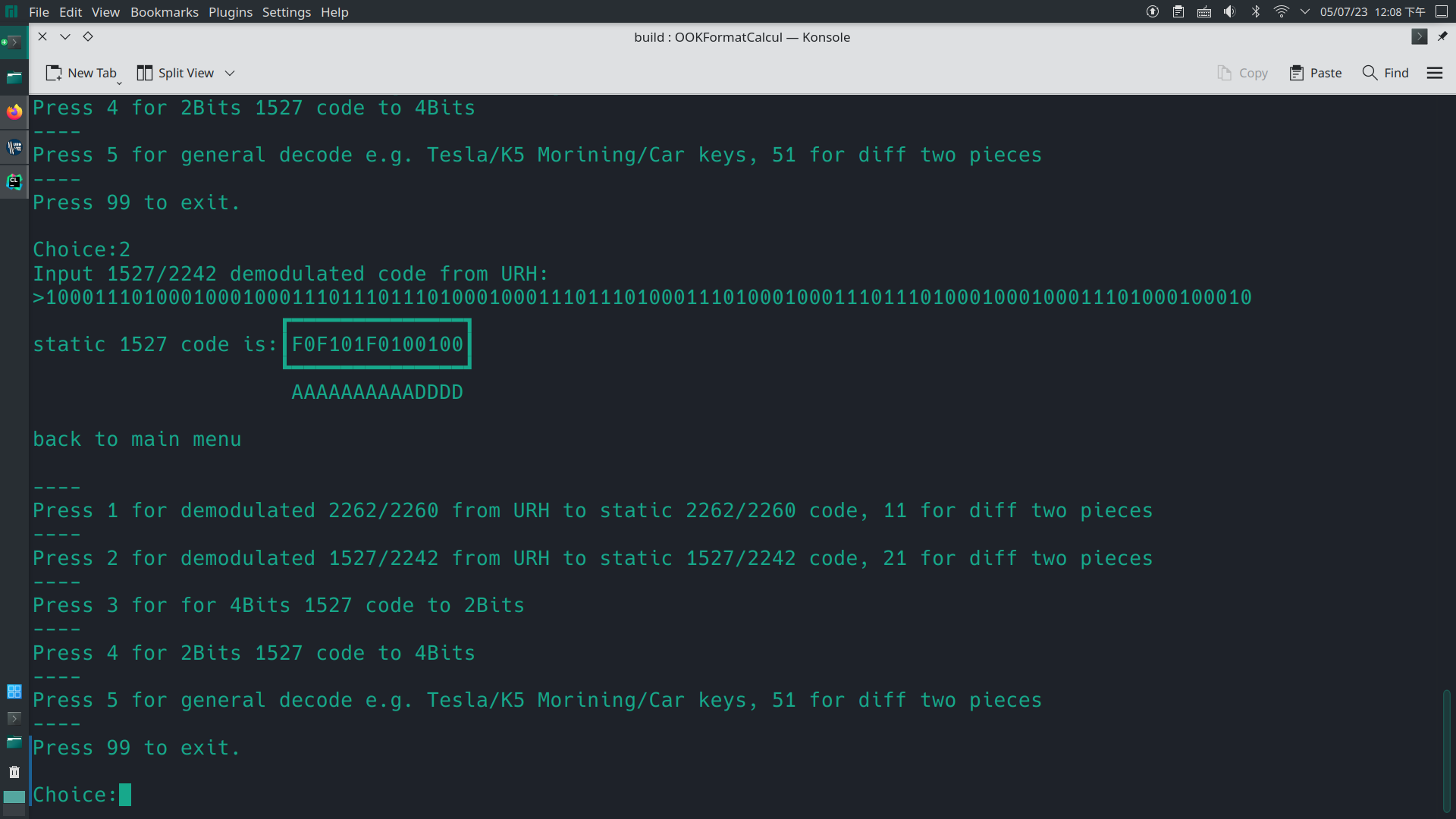Open the hamburger menu in the toolbar

click(x=1434, y=73)
